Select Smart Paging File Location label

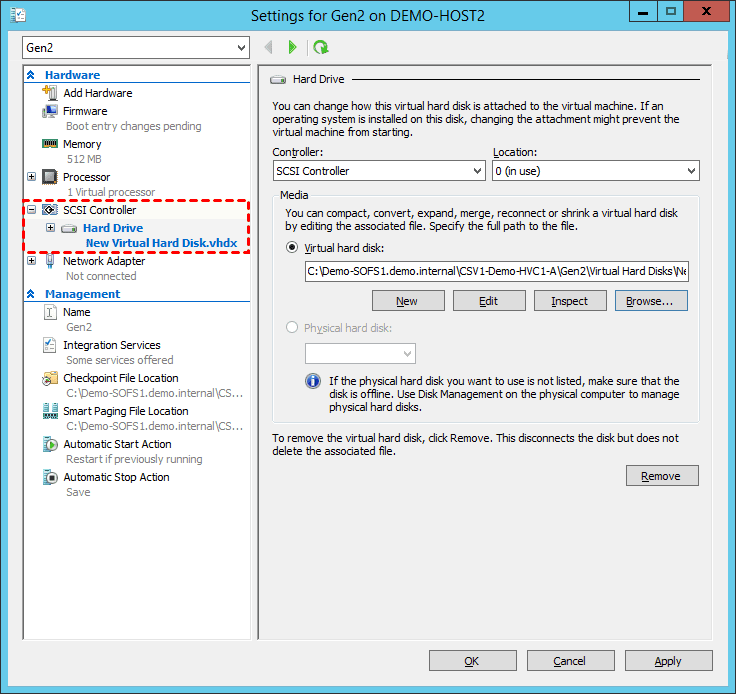[126, 411]
